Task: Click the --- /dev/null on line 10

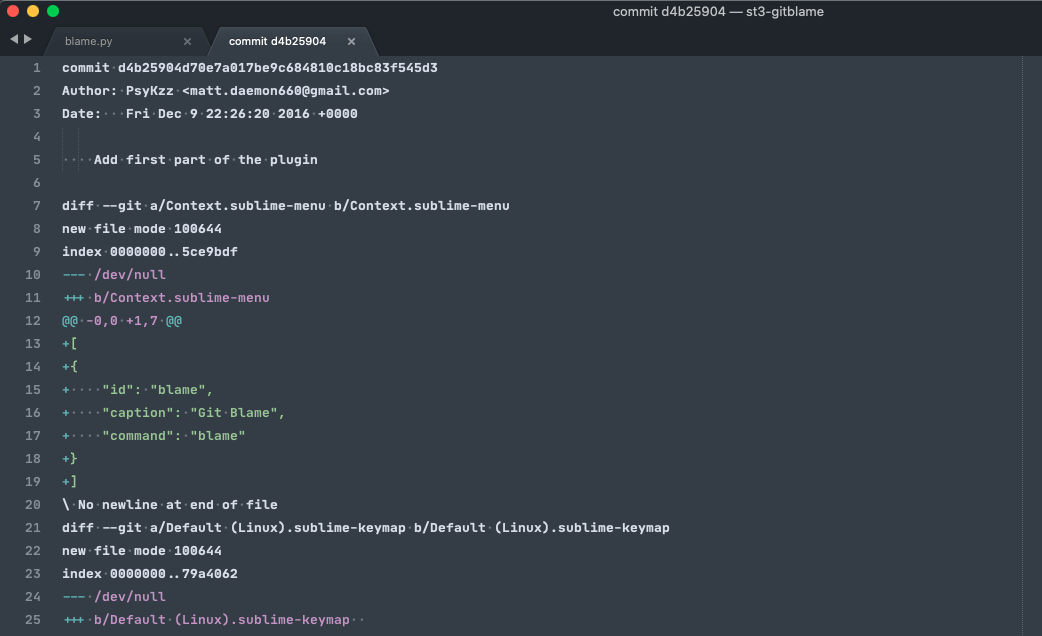Action: [114, 275]
